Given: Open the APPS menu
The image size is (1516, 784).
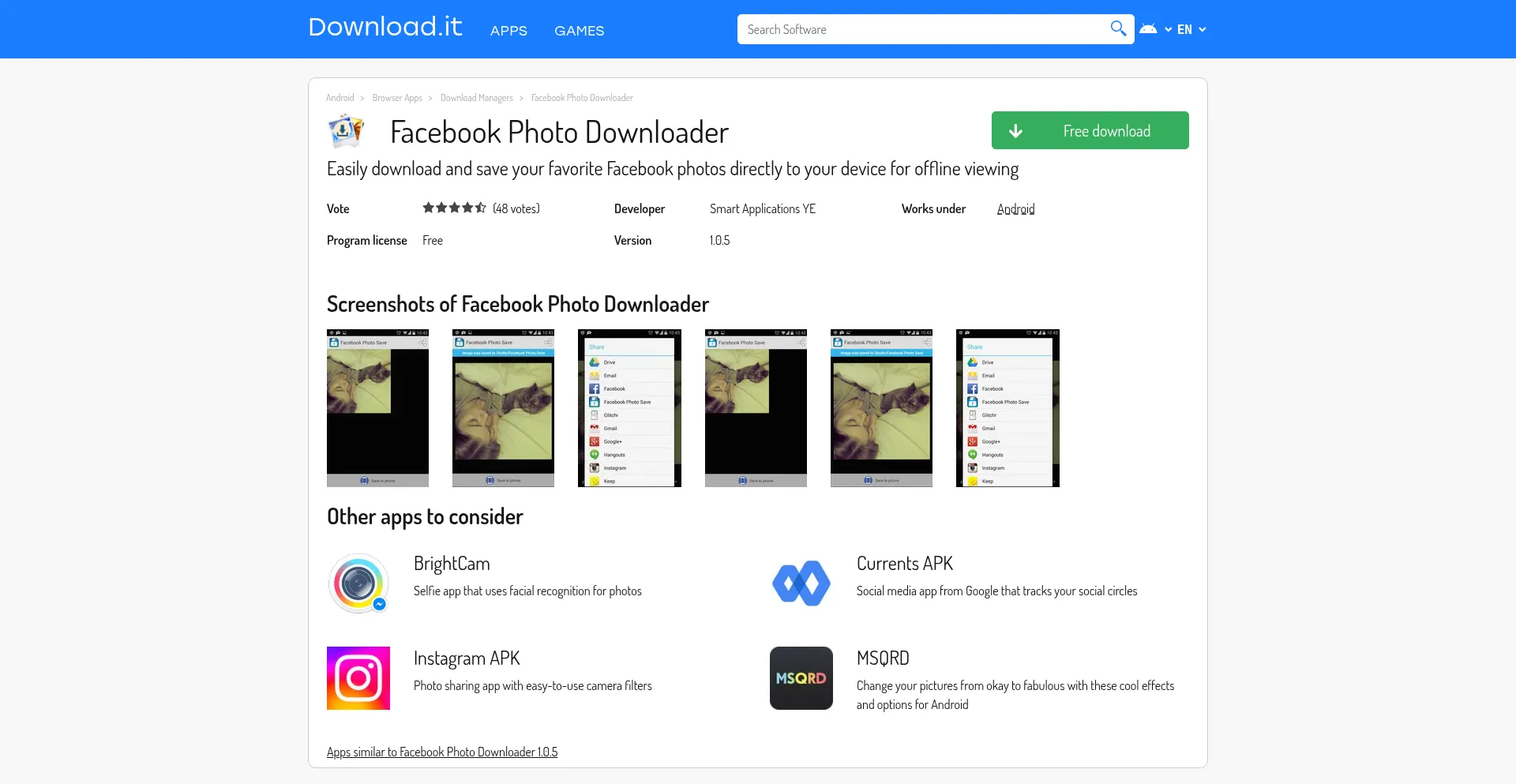Looking at the screenshot, I should click(508, 31).
